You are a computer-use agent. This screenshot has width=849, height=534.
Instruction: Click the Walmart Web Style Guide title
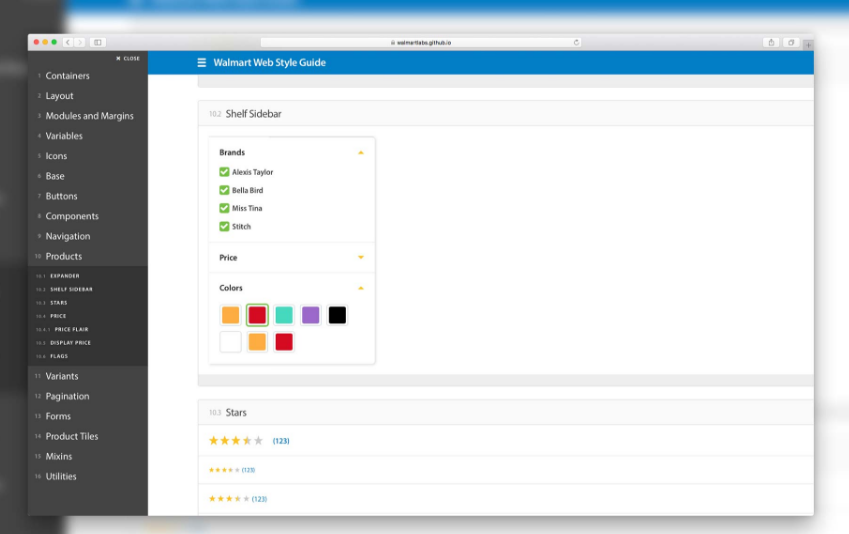coord(270,63)
